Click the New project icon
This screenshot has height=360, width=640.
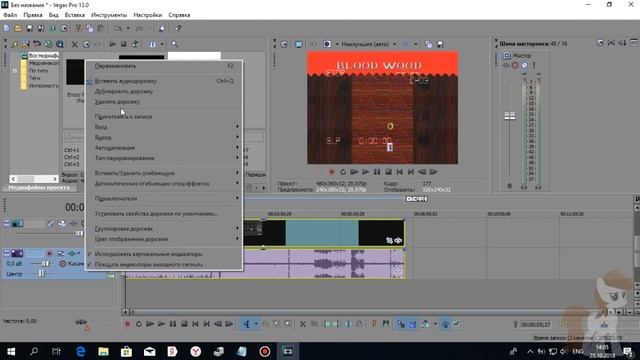[x=7, y=28]
